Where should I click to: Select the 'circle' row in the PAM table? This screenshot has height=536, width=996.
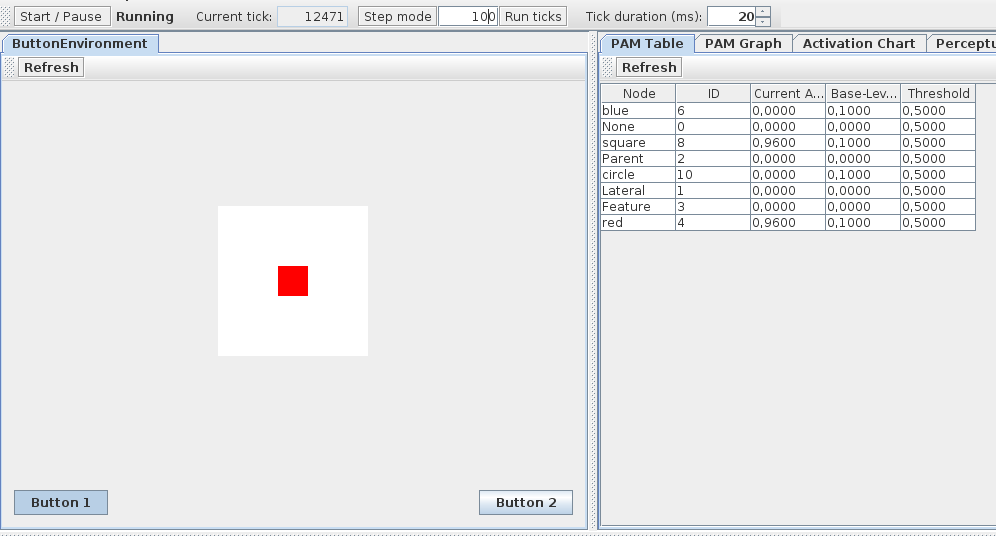click(x=637, y=174)
